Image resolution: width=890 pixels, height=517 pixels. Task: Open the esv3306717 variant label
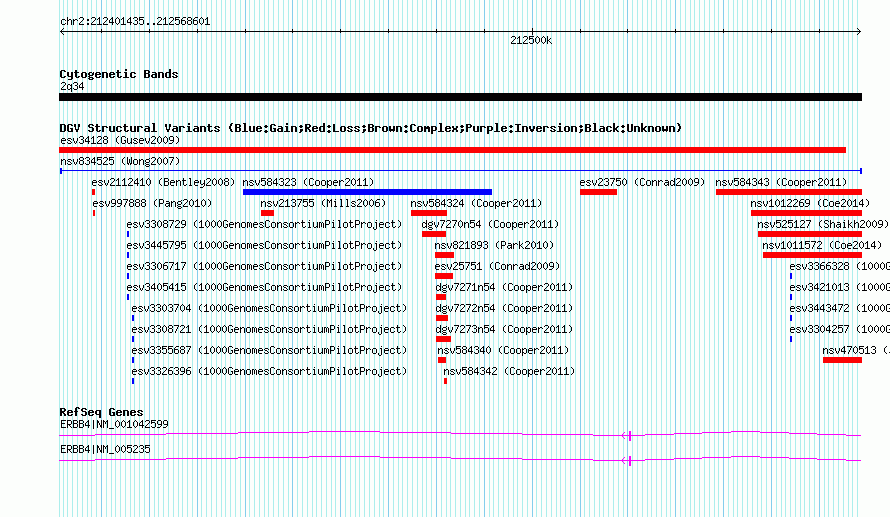(264, 266)
